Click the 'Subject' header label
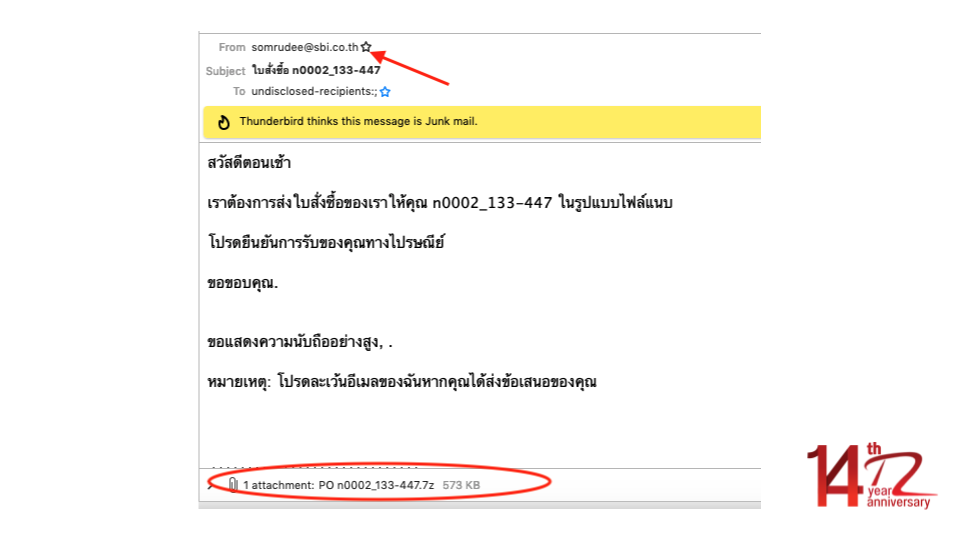960x540 pixels. pos(225,71)
